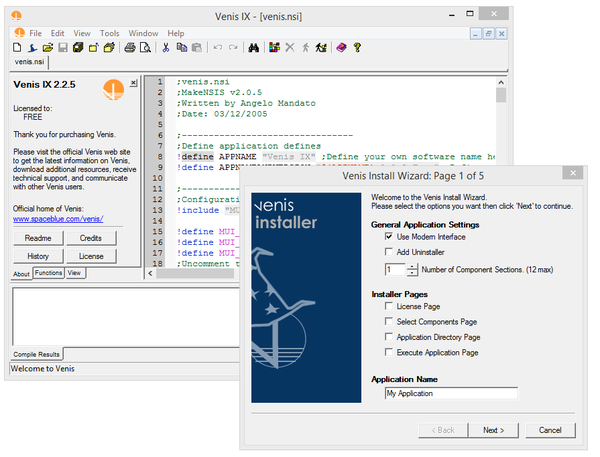Click the Application Name text field
This screenshot has width=600, height=457.
(x=451, y=393)
